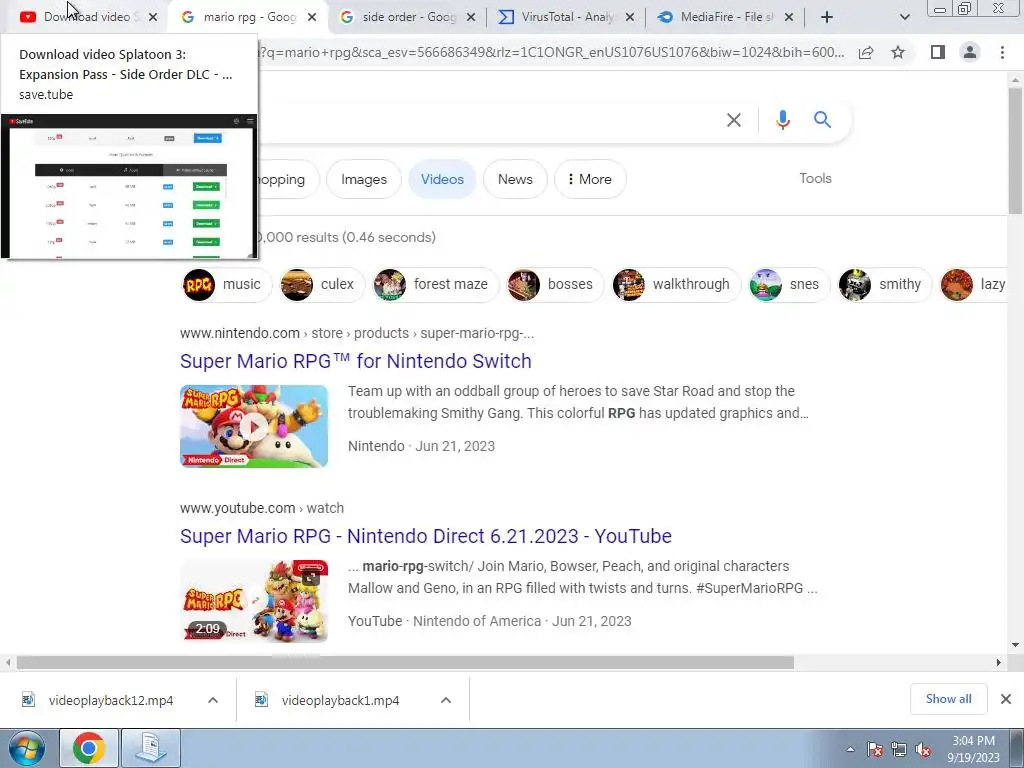Open the muted volume tray icon
This screenshot has width=1024, height=768.
click(x=923, y=749)
